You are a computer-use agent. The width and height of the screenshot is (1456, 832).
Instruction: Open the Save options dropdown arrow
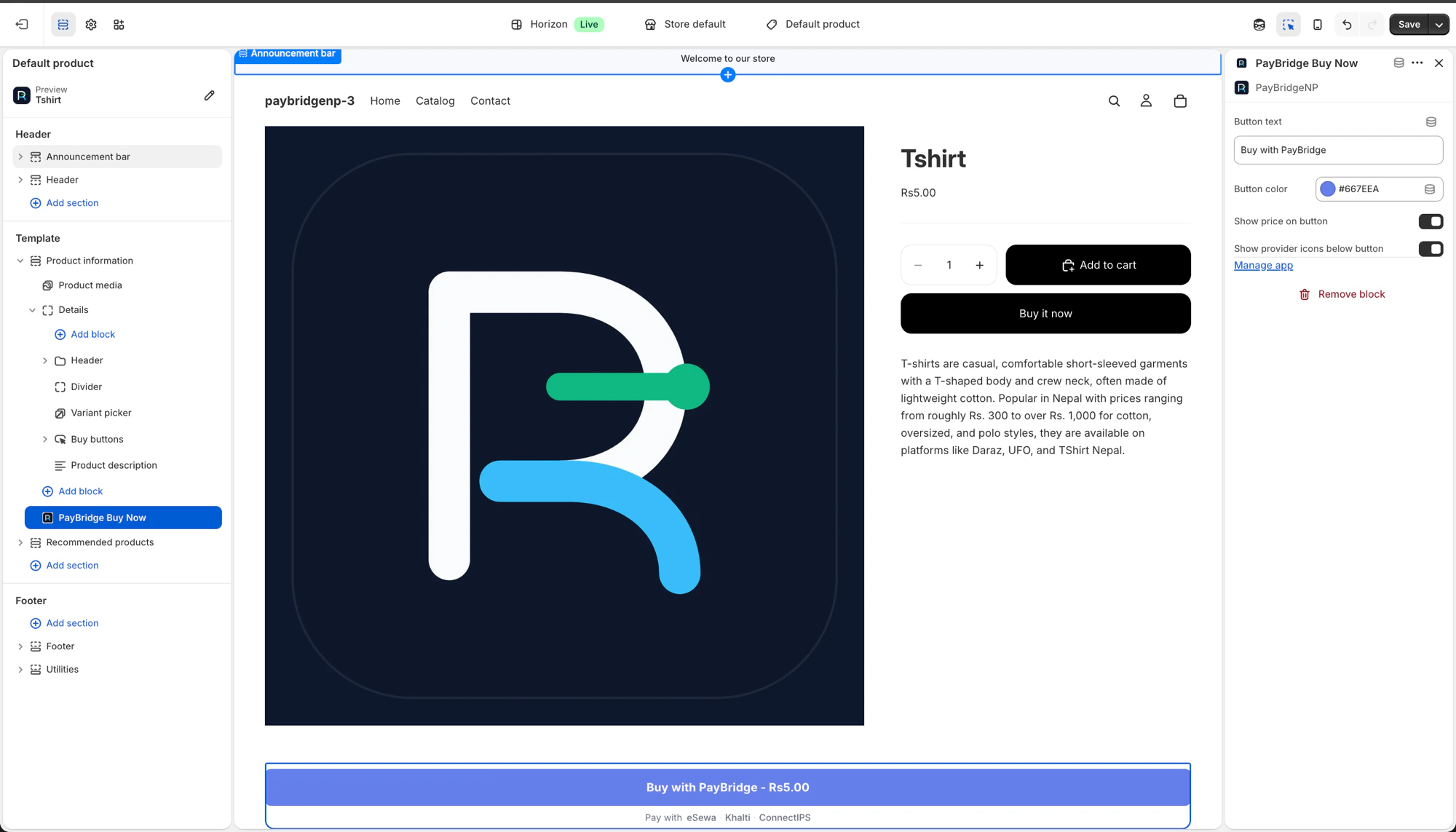pos(1439,24)
